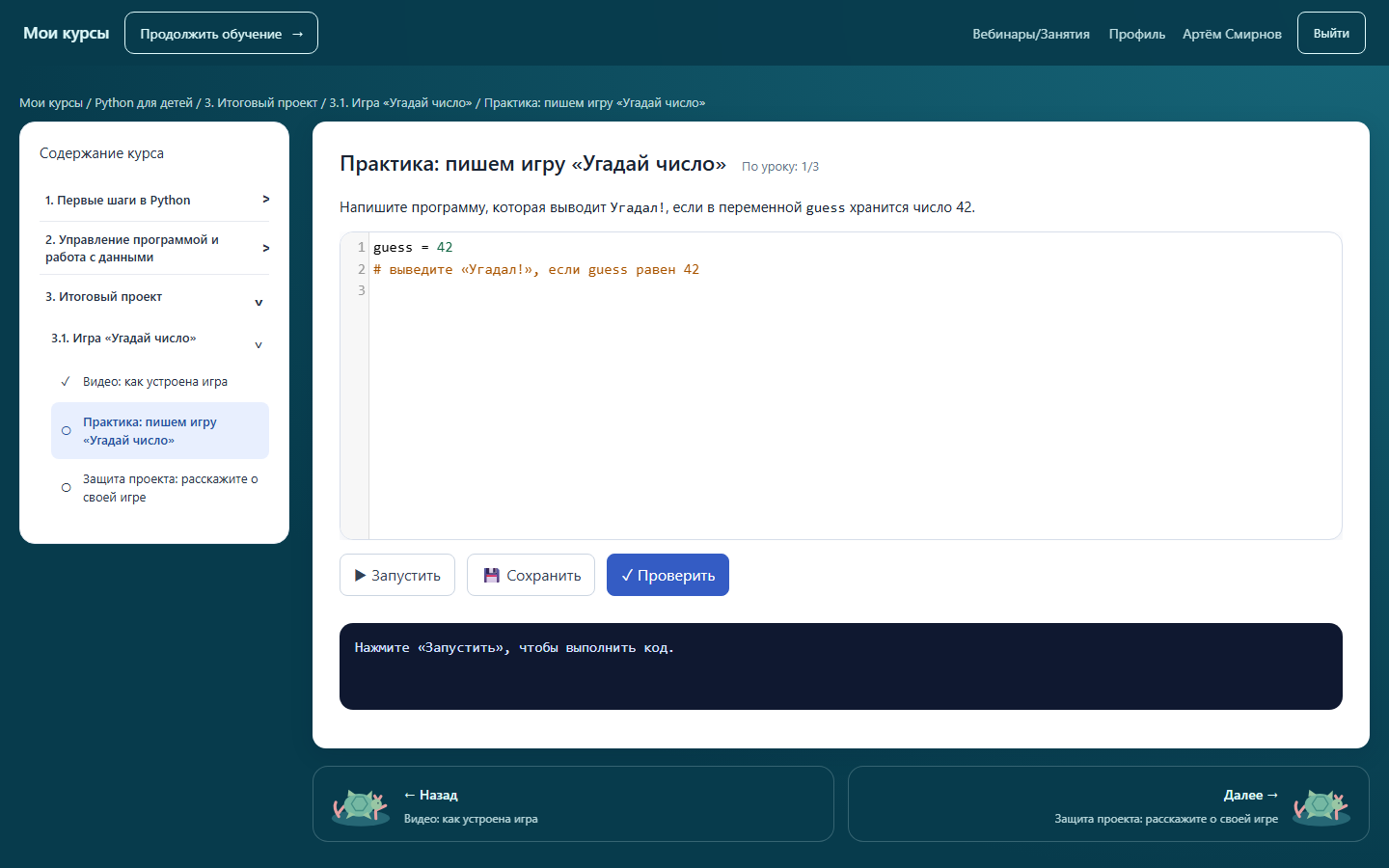Open Профиль in the top navigation
Viewport: 1389px width, 868px height.
1137,34
